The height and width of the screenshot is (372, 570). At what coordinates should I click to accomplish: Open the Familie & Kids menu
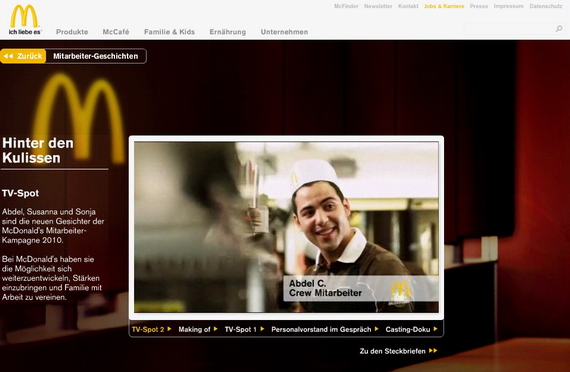[169, 32]
